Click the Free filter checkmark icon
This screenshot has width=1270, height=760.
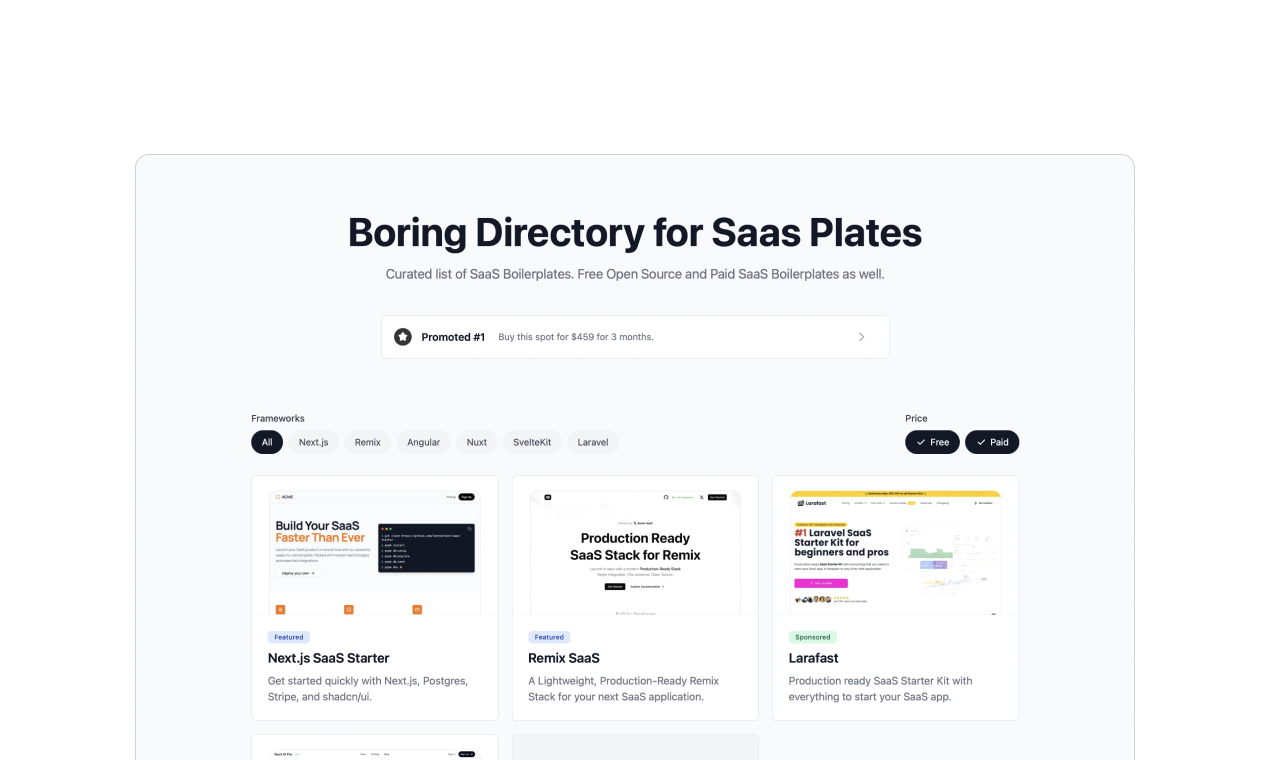coord(921,442)
